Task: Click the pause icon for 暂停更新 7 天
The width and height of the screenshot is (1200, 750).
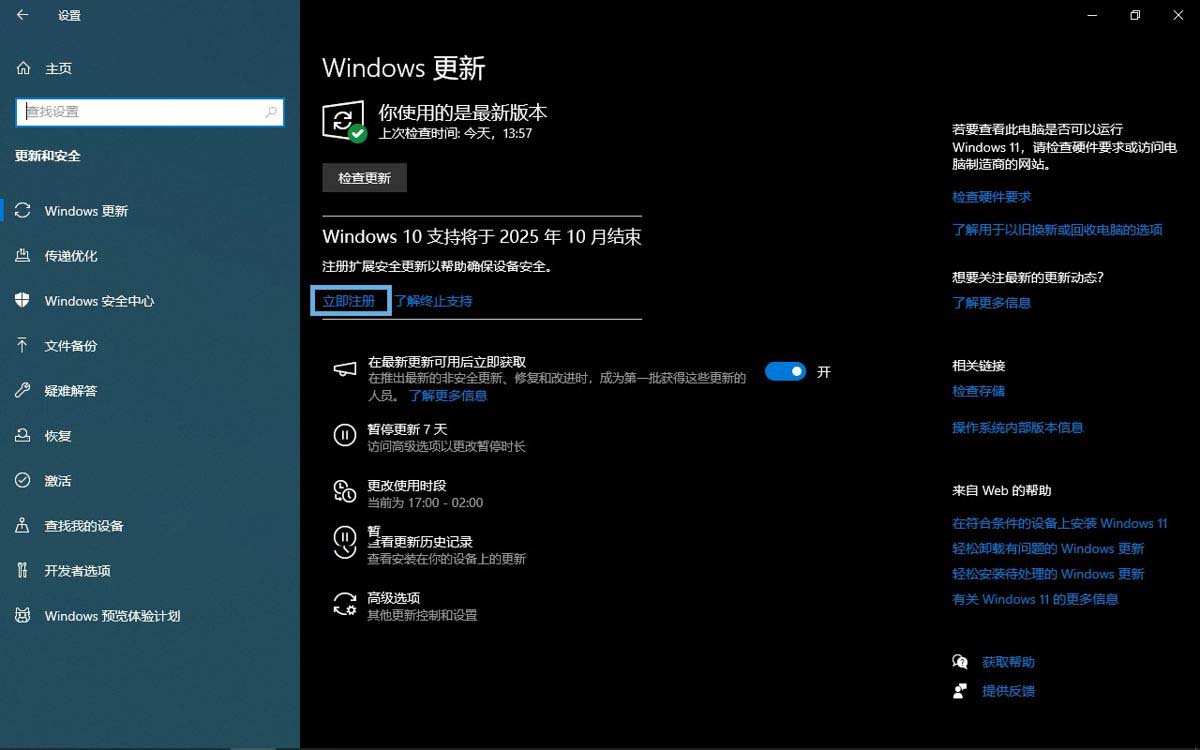Action: (344, 435)
